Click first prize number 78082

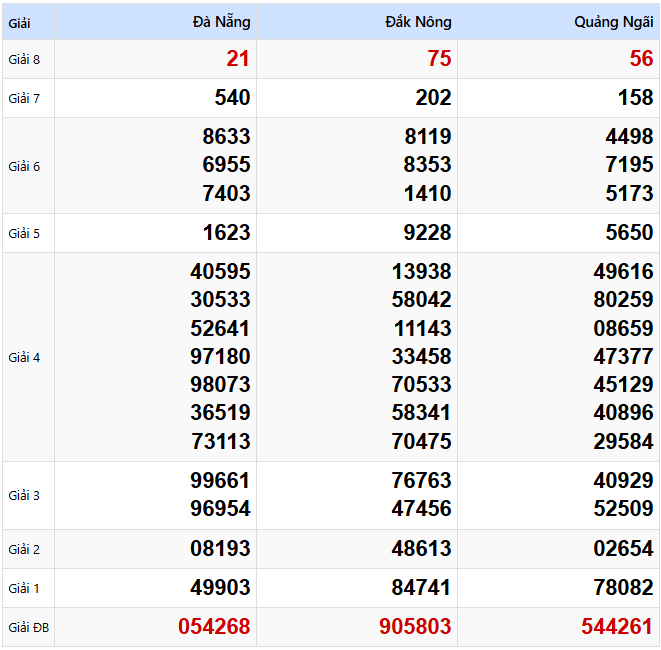pos(623,588)
